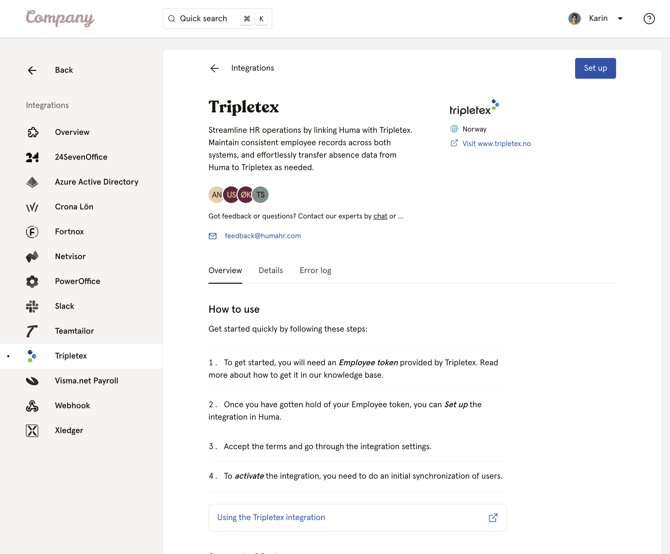Click the 24SevenOffice icon

point(32,157)
